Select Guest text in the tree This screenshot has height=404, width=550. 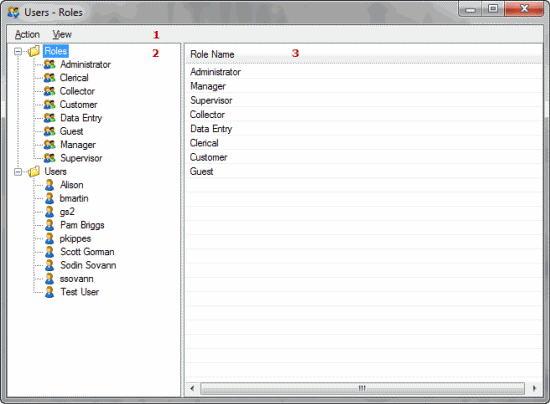[72, 131]
